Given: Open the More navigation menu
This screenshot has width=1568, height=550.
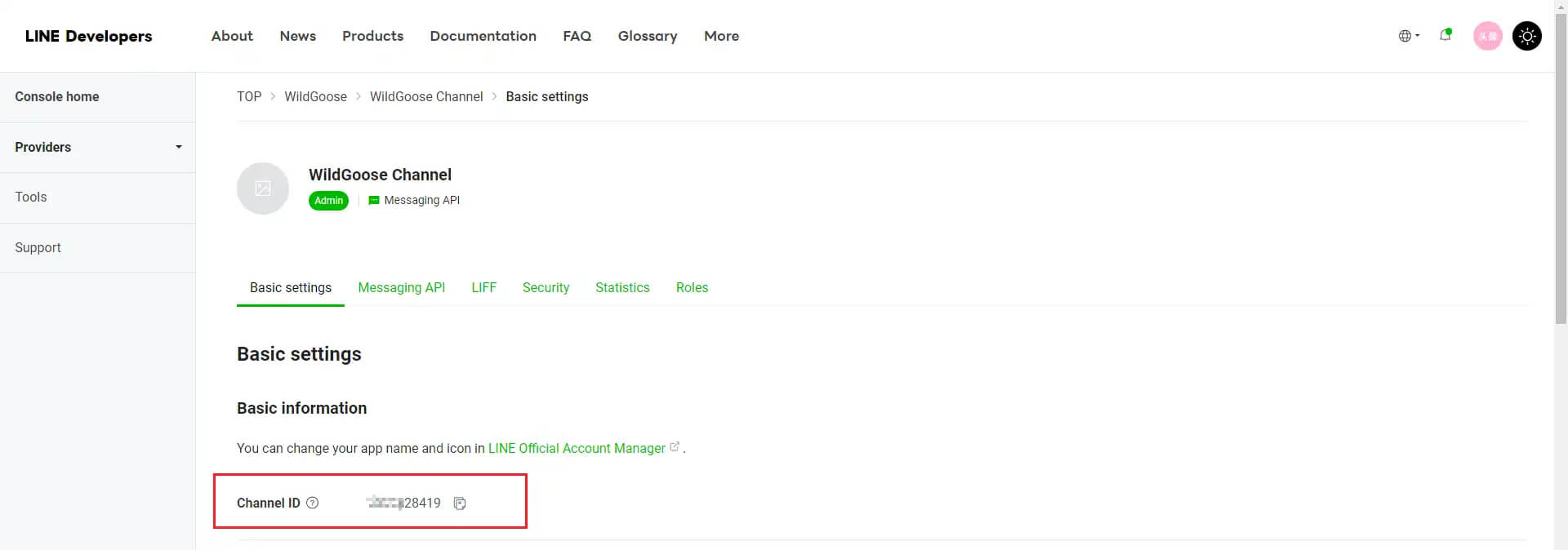Looking at the screenshot, I should [x=721, y=36].
